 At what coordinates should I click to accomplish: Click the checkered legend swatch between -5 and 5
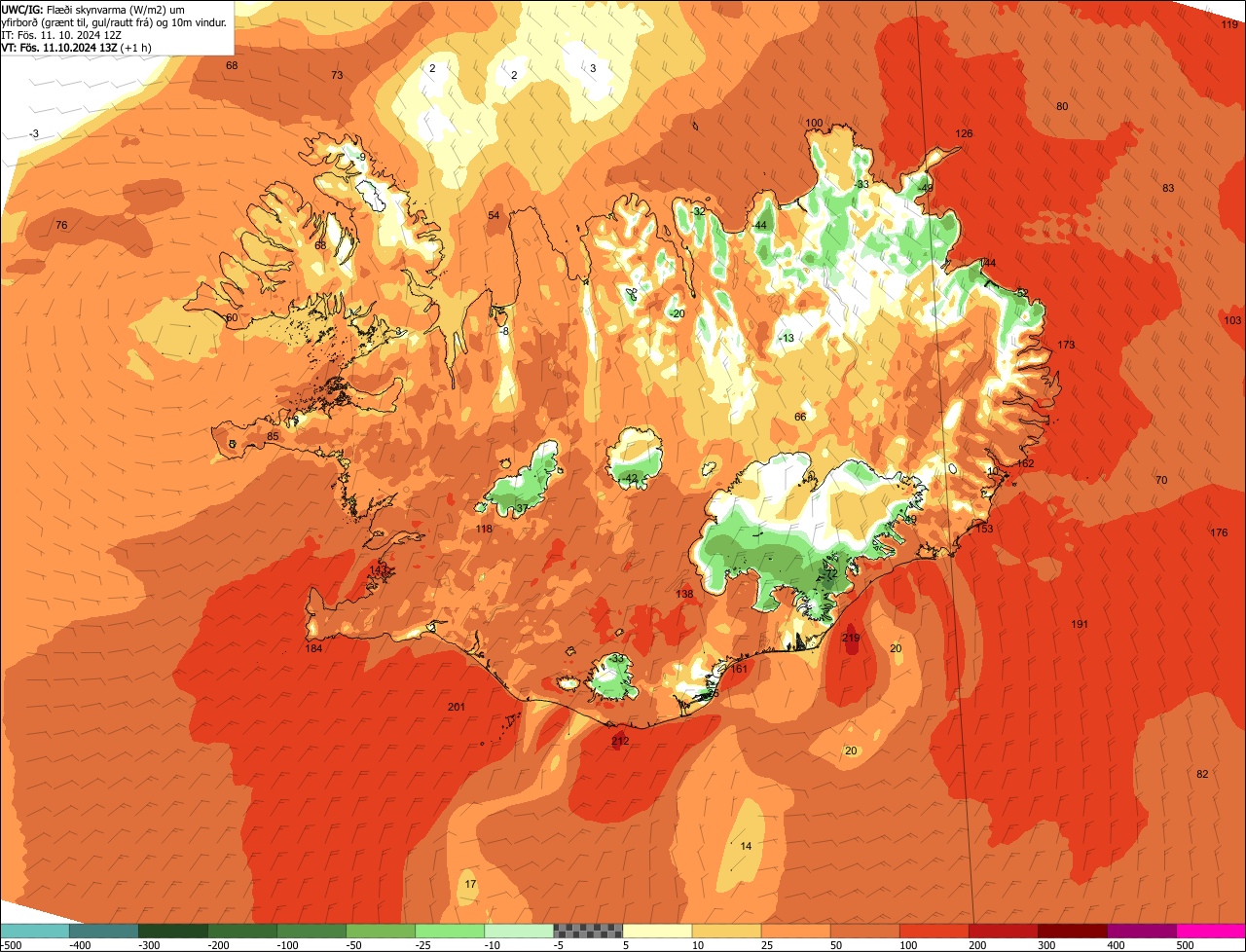coord(588,931)
